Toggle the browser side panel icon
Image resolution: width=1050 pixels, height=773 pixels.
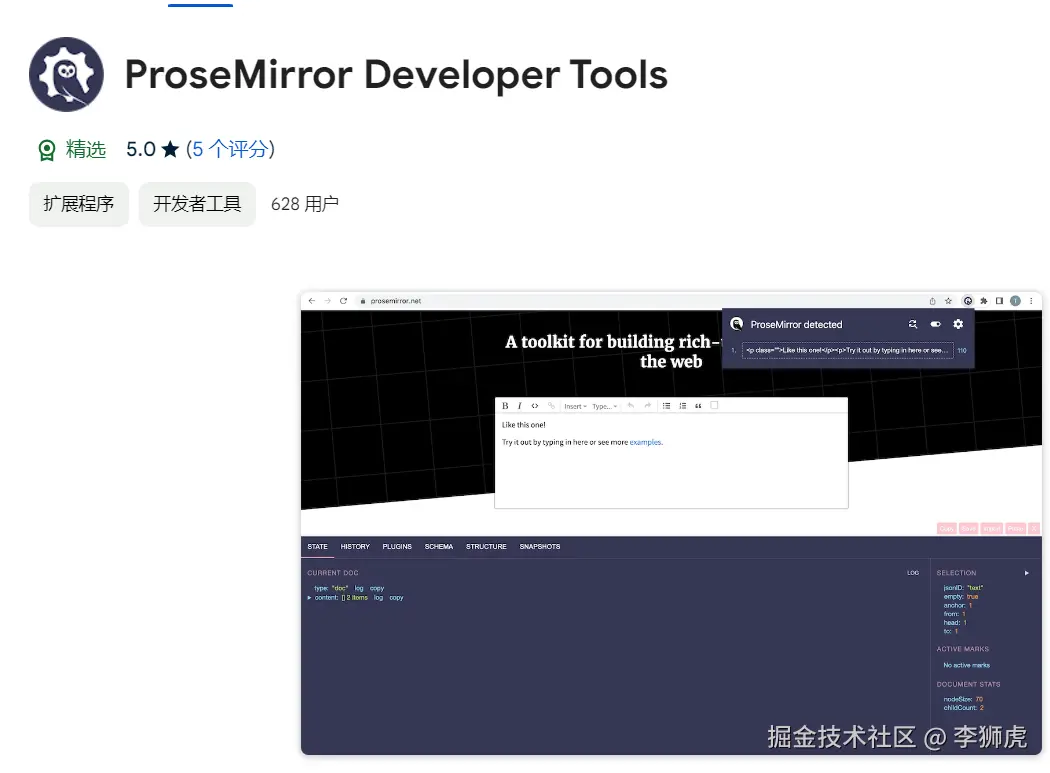tap(999, 301)
